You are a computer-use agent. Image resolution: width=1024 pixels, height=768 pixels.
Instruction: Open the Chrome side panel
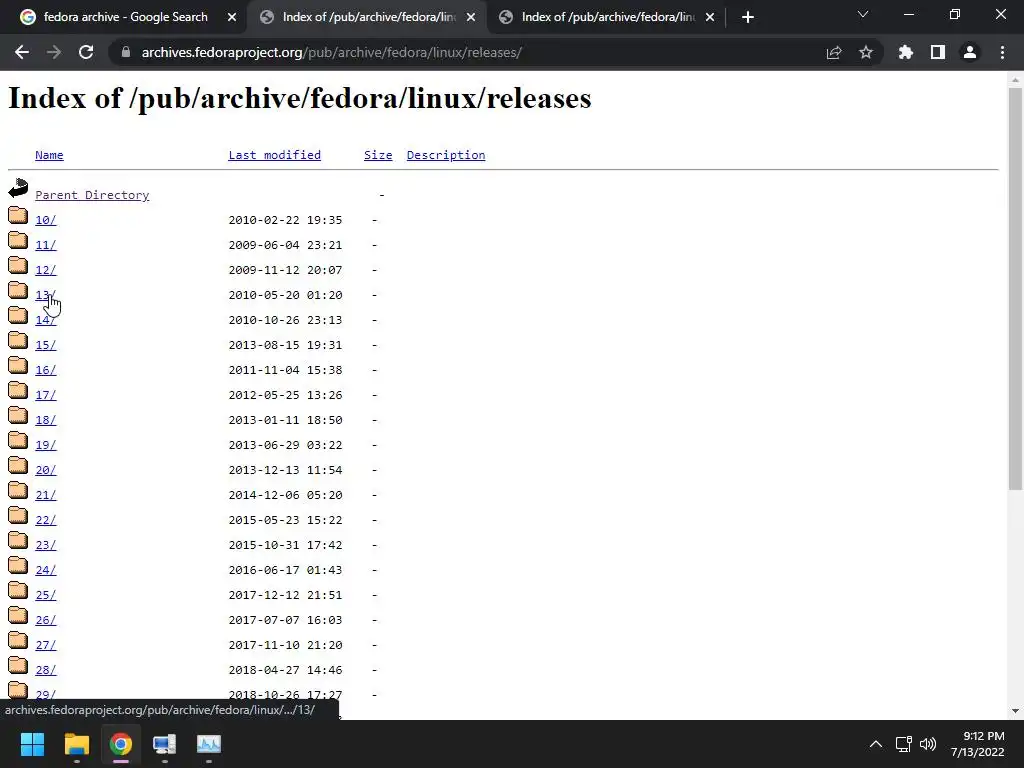tap(938, 52)
